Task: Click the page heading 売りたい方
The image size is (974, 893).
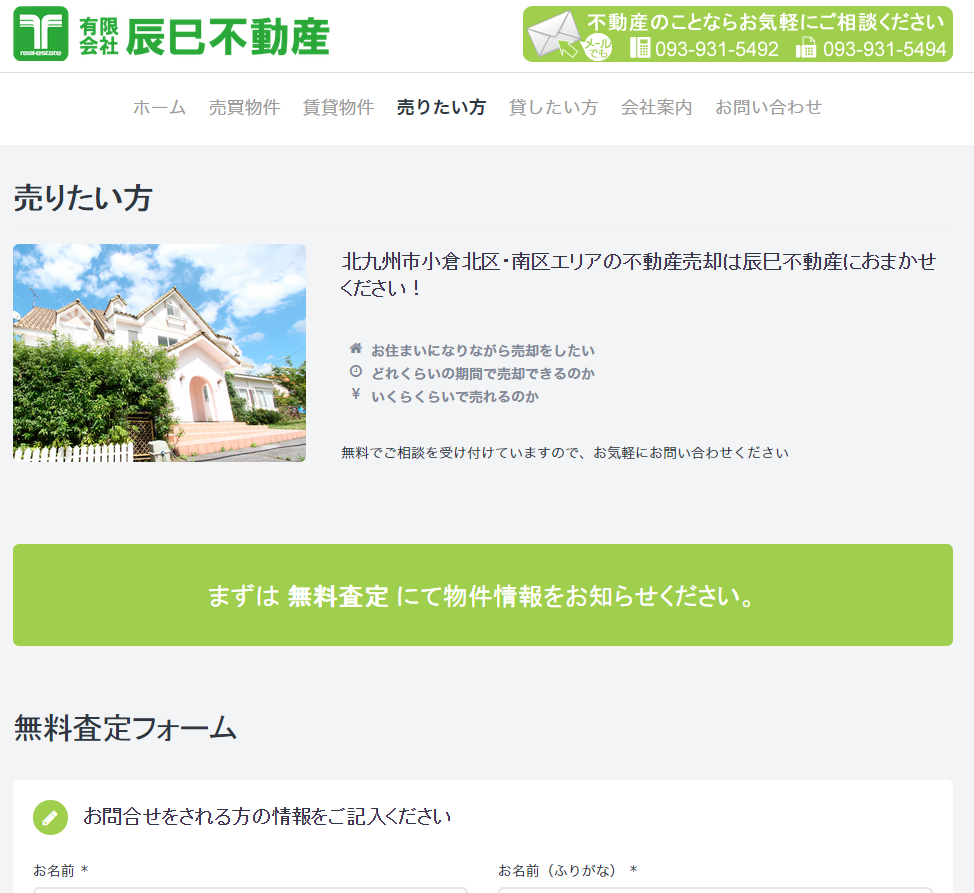Action: [83, 198]
